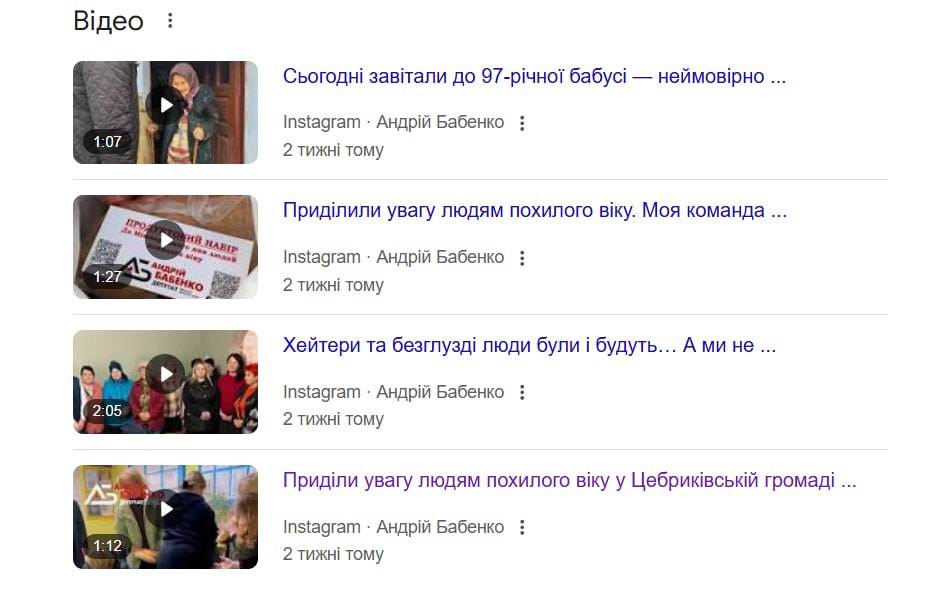The height and width of the screenshot is (598, 941).
Task: Open the three-dot menu beside Відео heading
Action: click(x=170, y=21)
